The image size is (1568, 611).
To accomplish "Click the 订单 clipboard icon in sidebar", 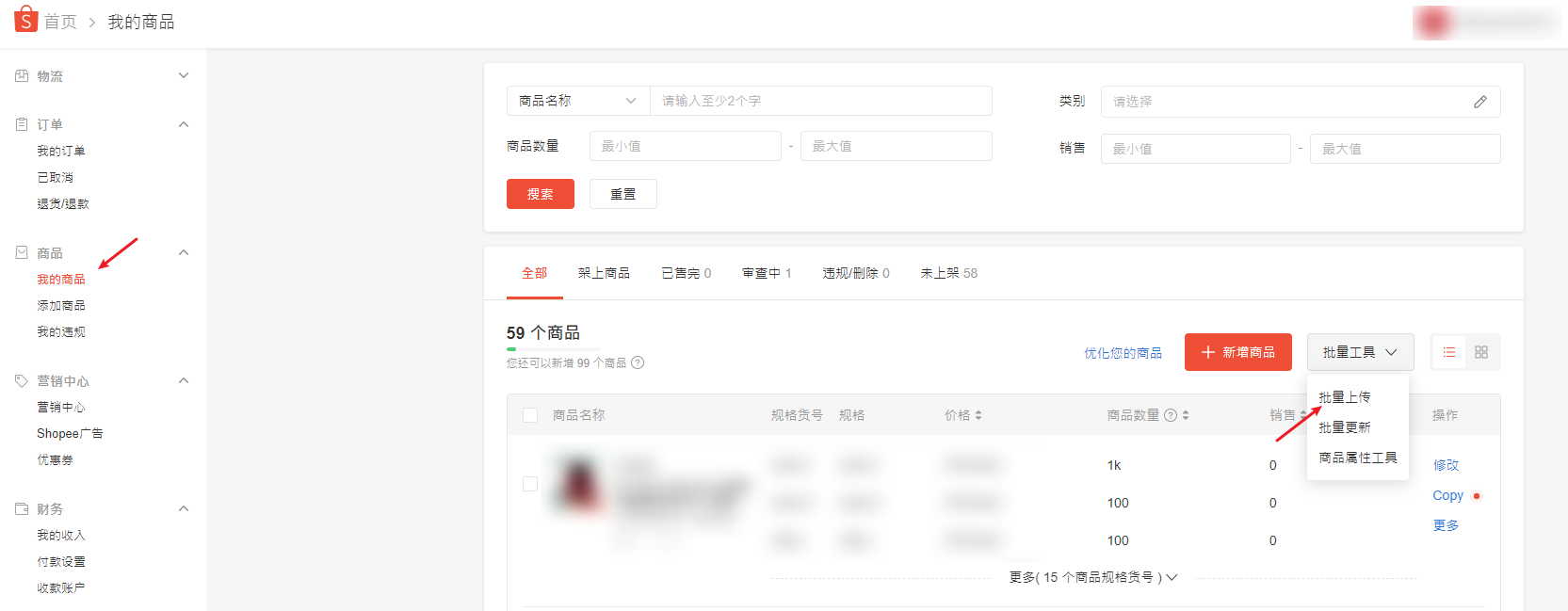I will click(22, 124).
